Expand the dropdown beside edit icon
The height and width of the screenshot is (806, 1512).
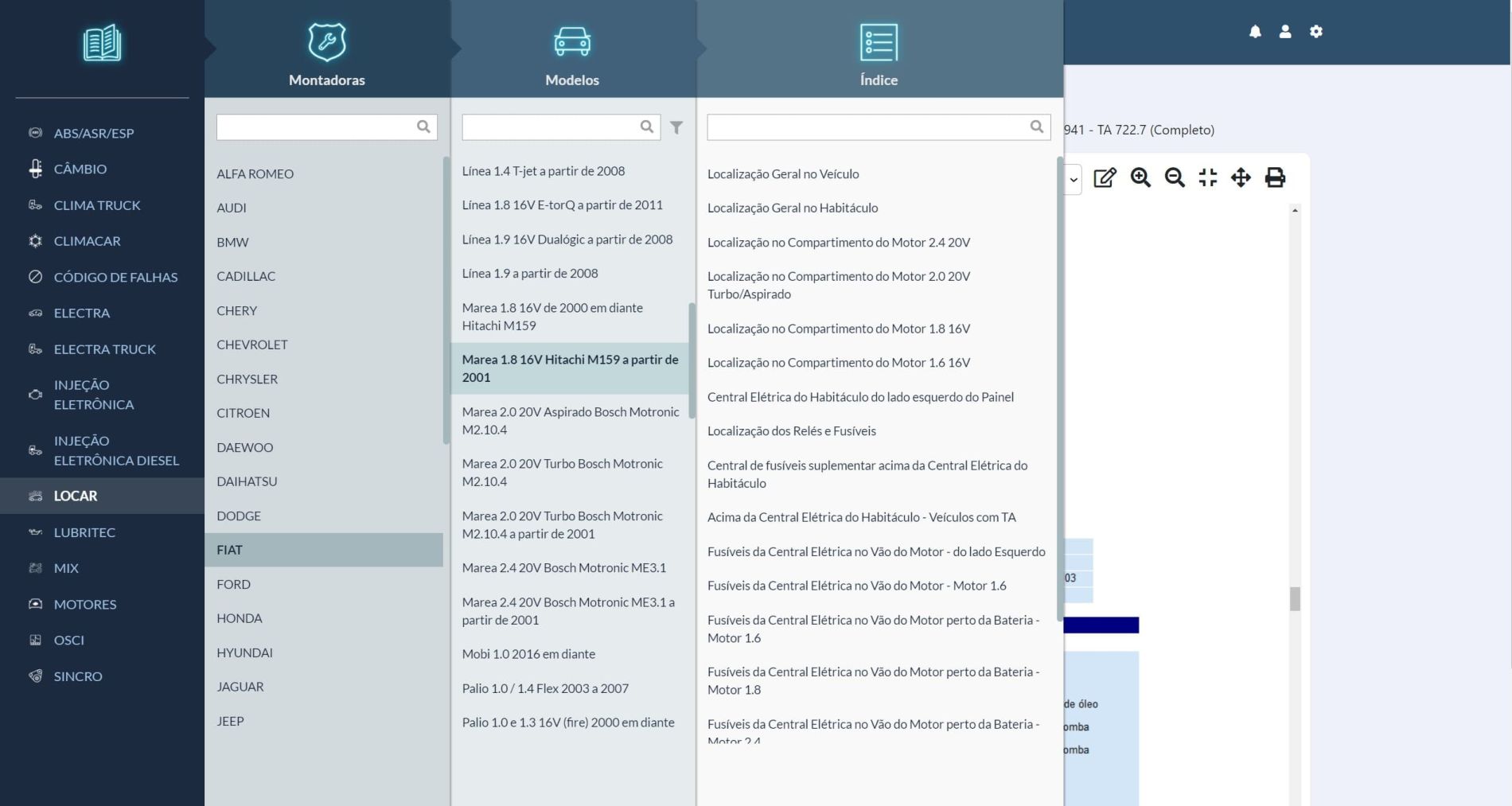click(1074, 180)
